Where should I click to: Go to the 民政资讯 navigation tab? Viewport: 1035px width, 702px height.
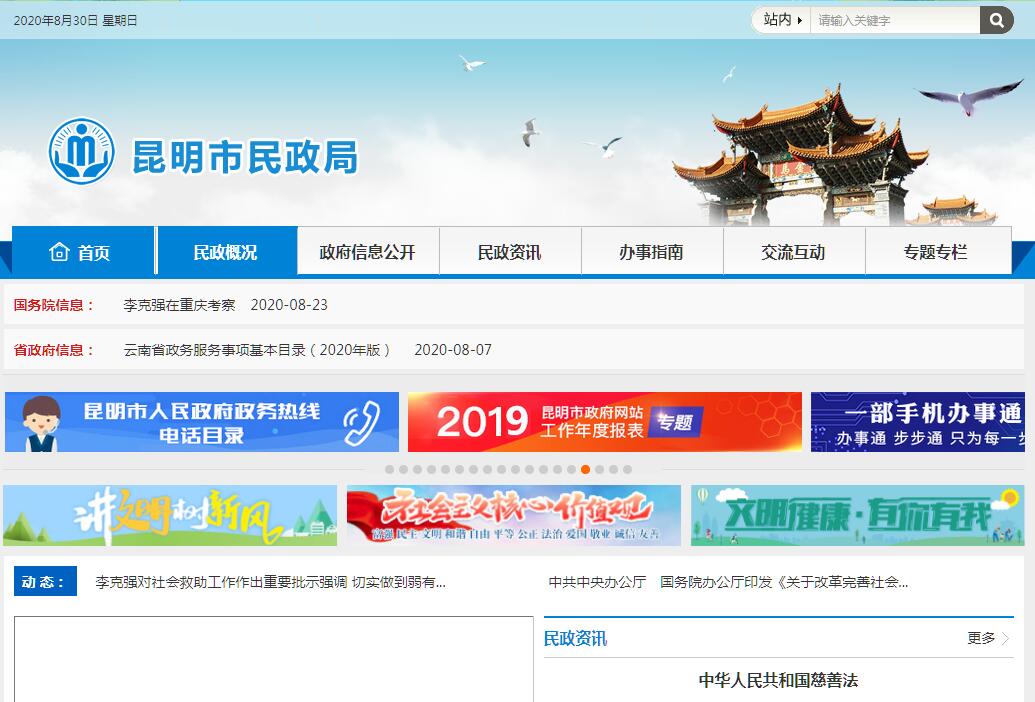tap(509, 252)
